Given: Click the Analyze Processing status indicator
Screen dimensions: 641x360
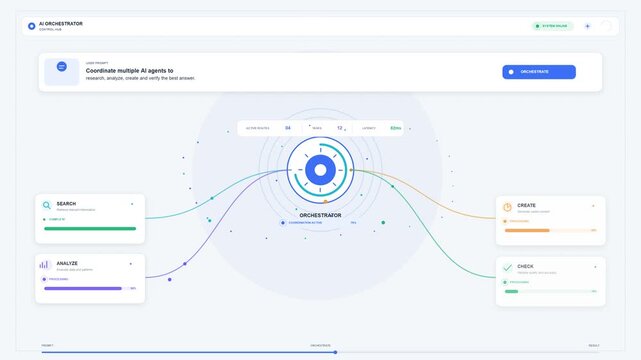Looking at the screenshot, I should 44,279.
